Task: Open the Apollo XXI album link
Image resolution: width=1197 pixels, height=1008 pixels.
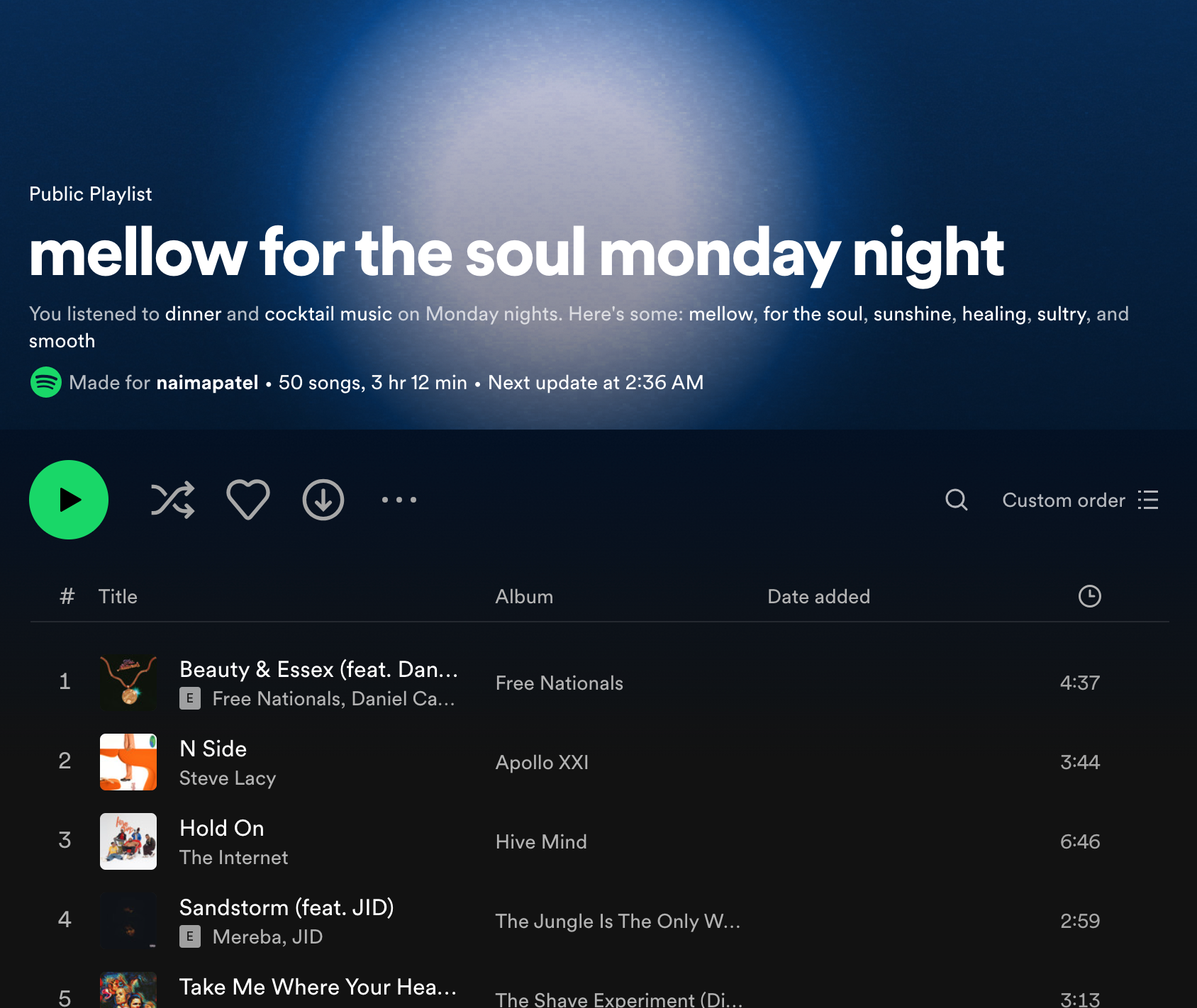Action: coord(542,763)
